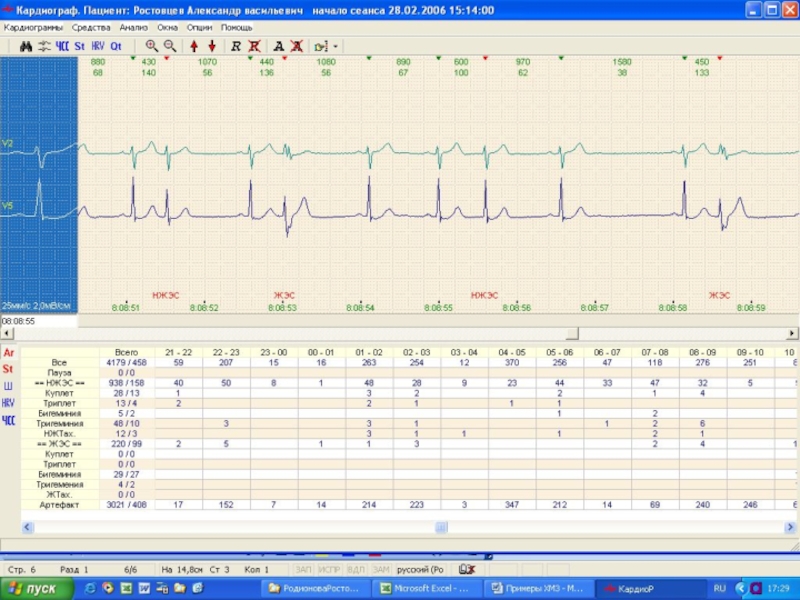Screen dimensions: 800x600
Task: Click the 3021 / 408 artifact total cell
Action: click(127, 505)
